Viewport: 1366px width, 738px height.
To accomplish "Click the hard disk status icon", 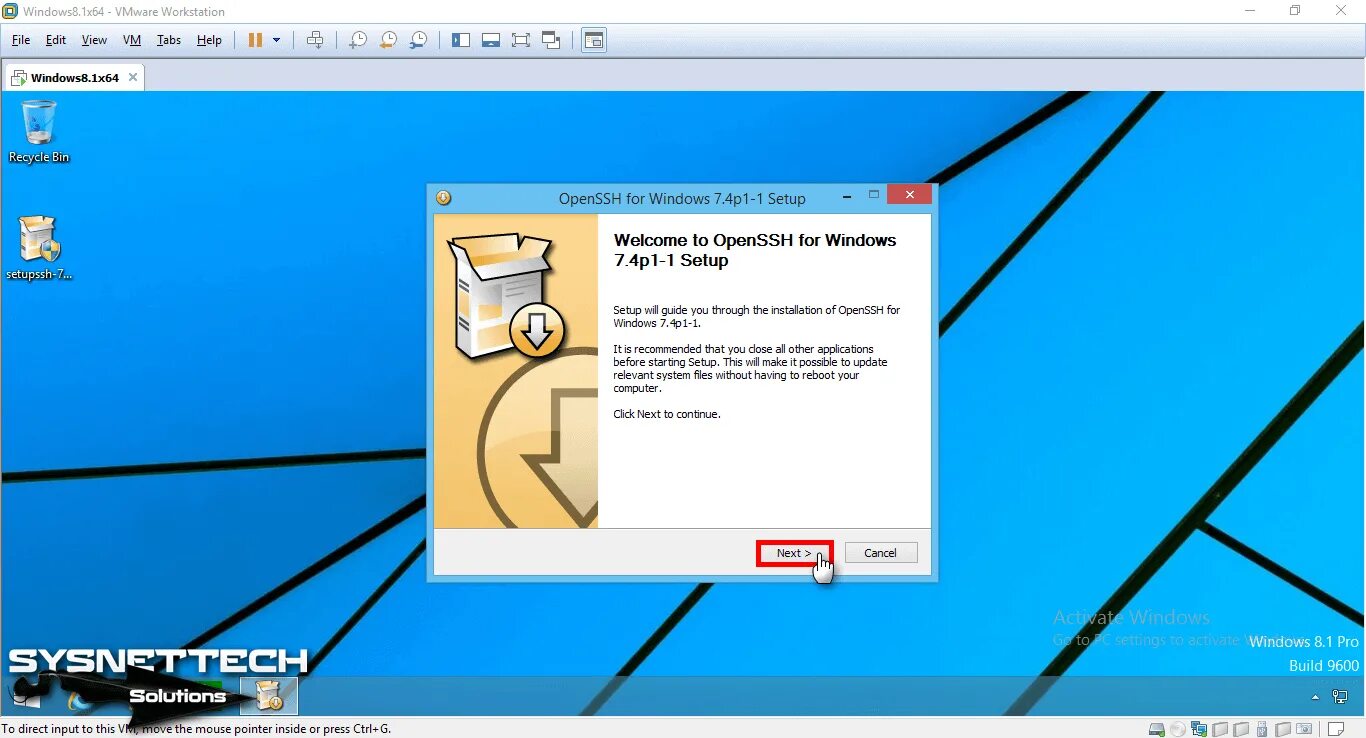I will 1157,729.
